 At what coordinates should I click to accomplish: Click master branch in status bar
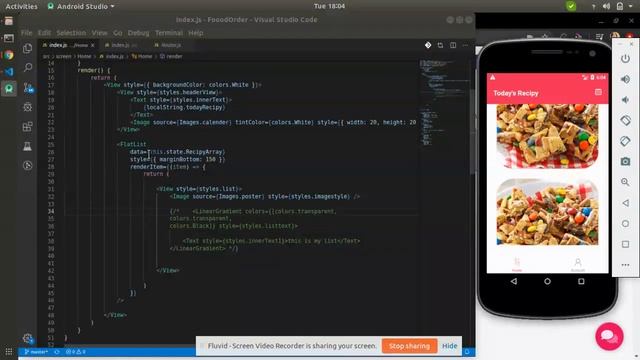(x=36, y=352)
